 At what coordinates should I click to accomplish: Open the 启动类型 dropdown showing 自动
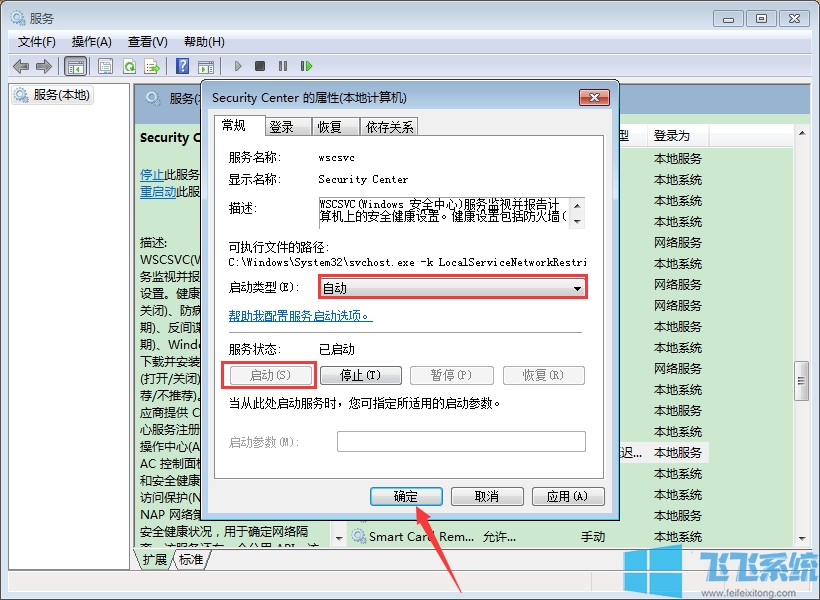[576, 287]
